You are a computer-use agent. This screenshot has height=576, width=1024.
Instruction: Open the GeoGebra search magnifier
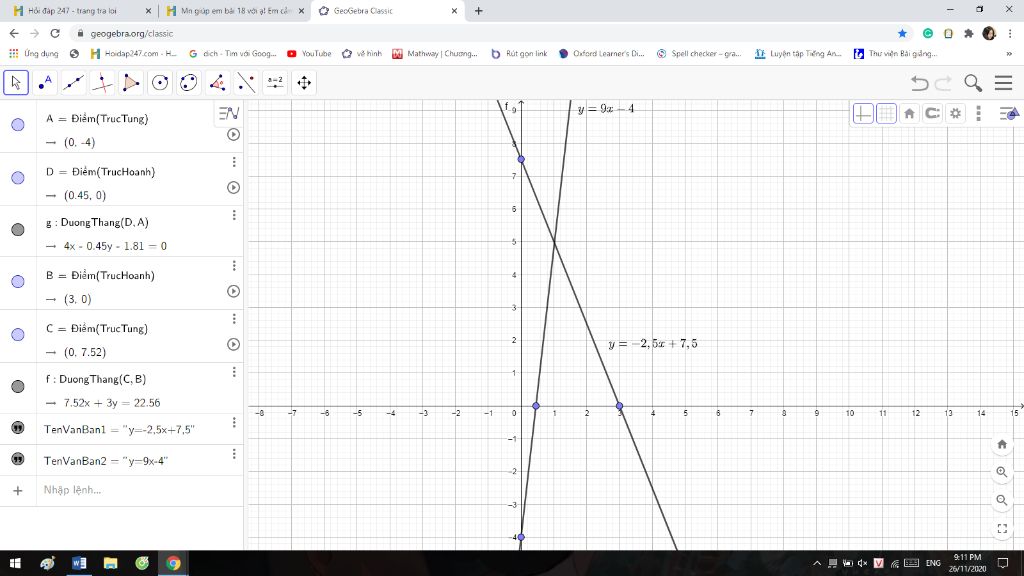click(x=973, y=83)
